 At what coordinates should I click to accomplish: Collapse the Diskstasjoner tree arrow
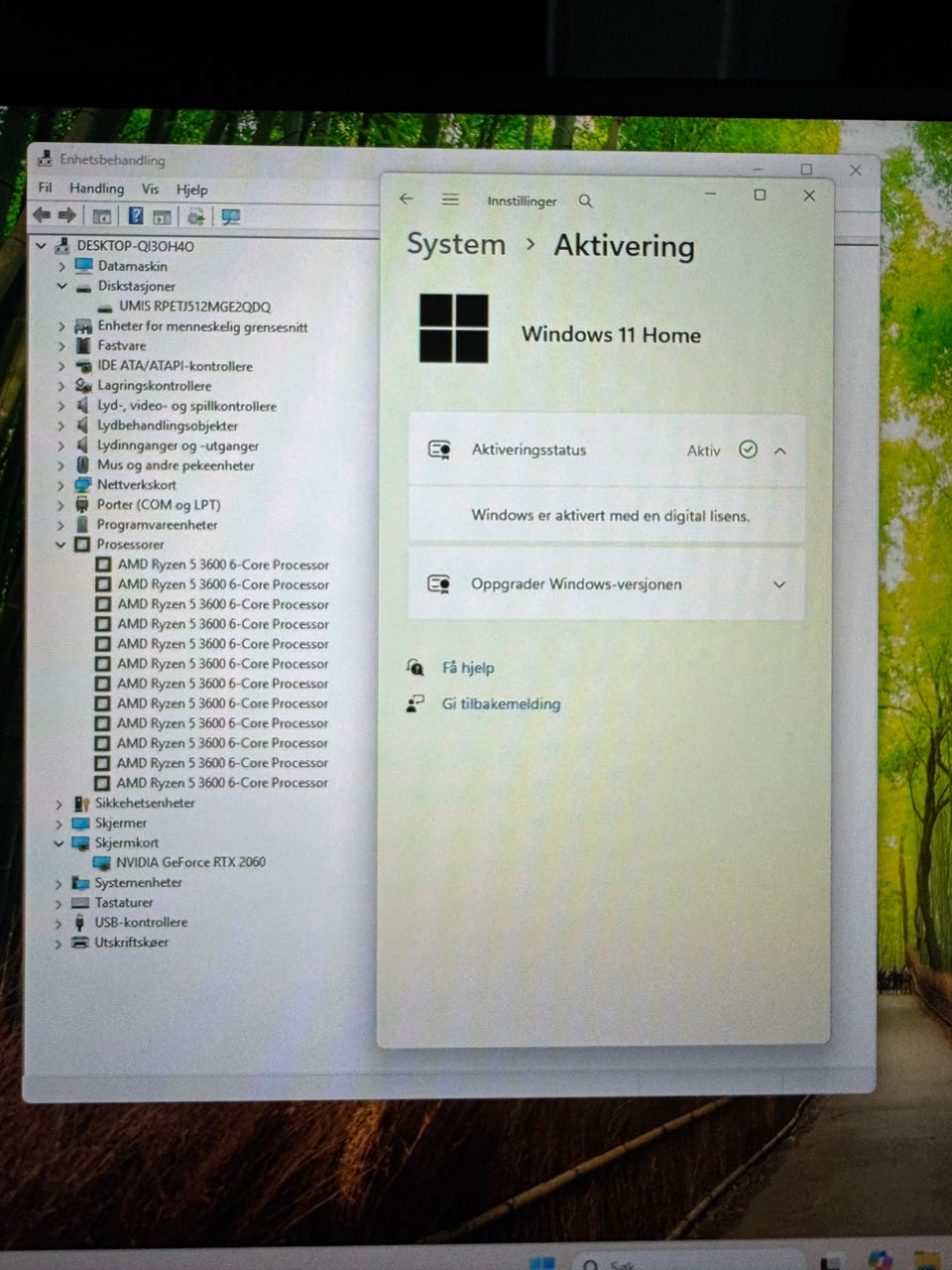(x=61, y=286)
